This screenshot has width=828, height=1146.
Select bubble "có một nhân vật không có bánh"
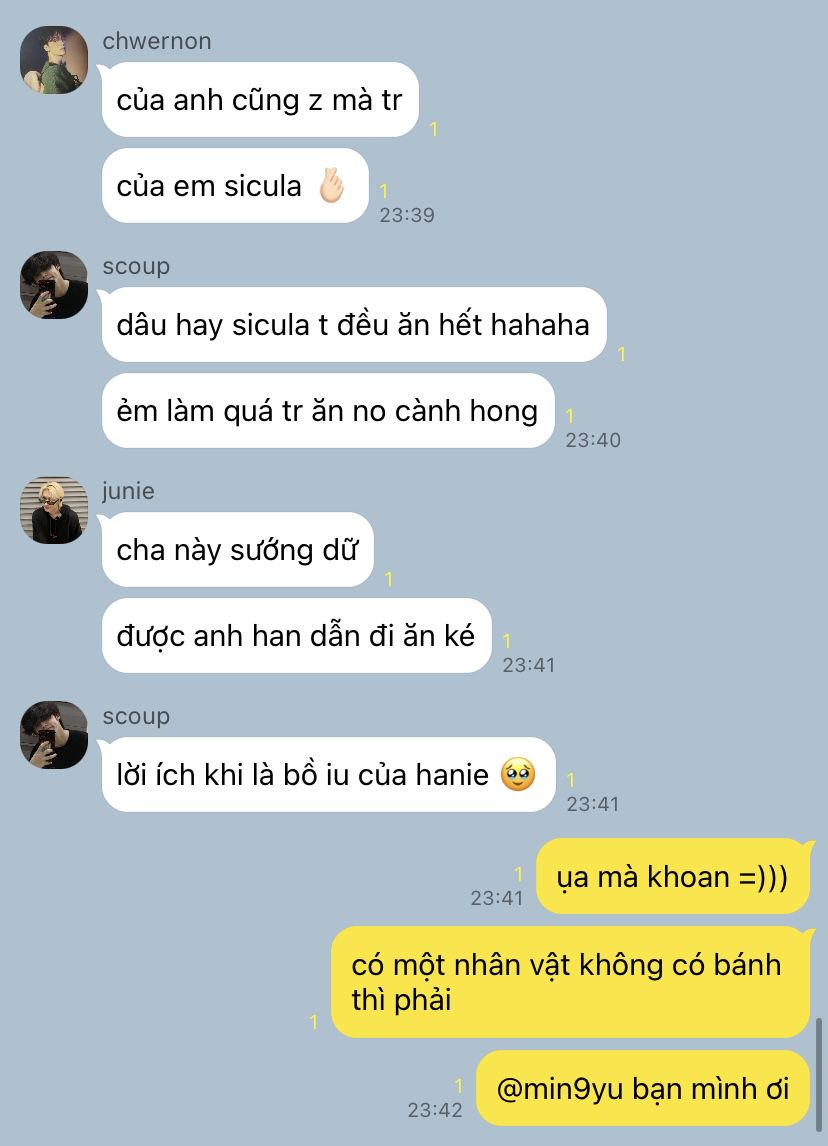[571, 982]
